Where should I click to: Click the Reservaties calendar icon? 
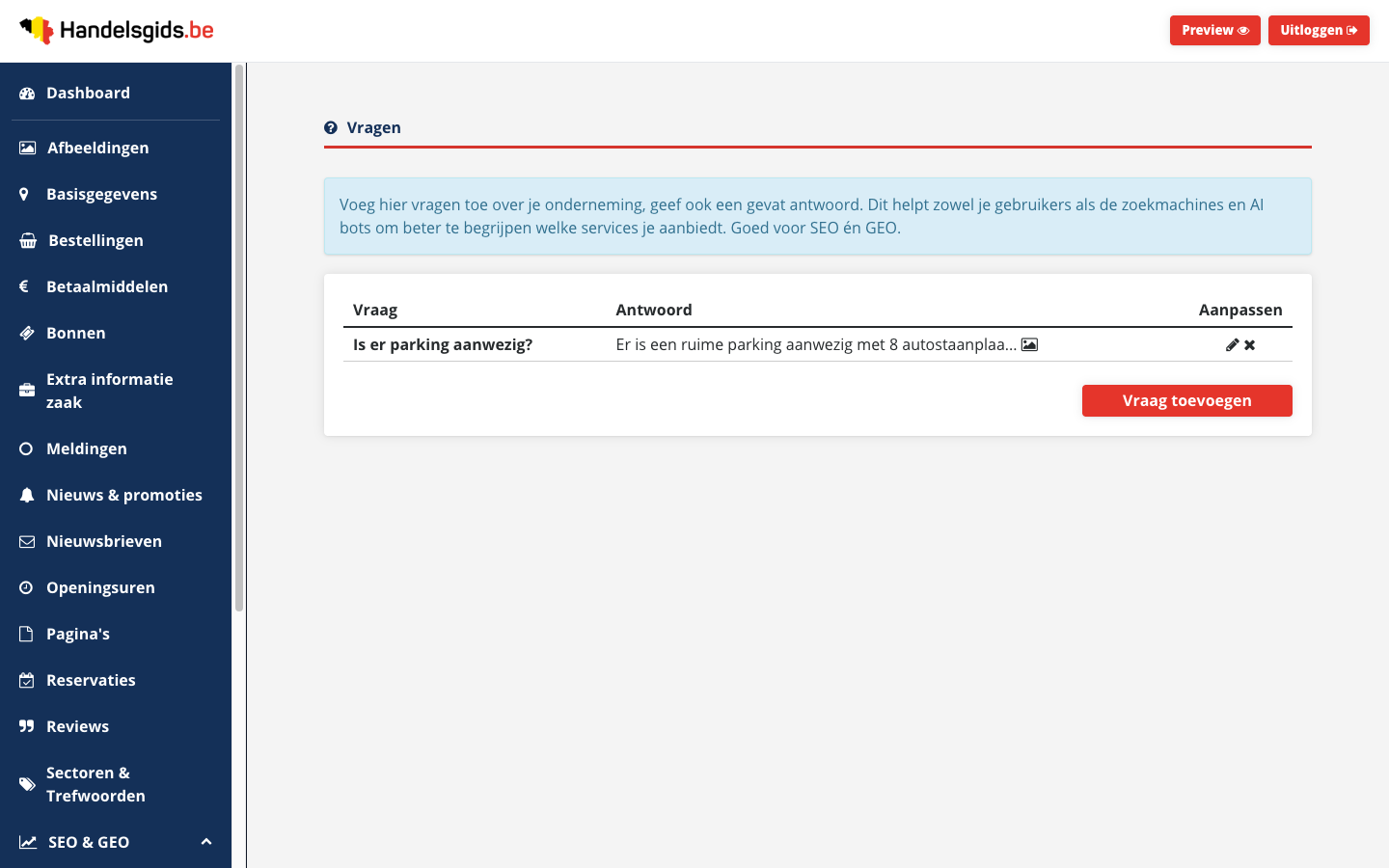coord(26,680)
